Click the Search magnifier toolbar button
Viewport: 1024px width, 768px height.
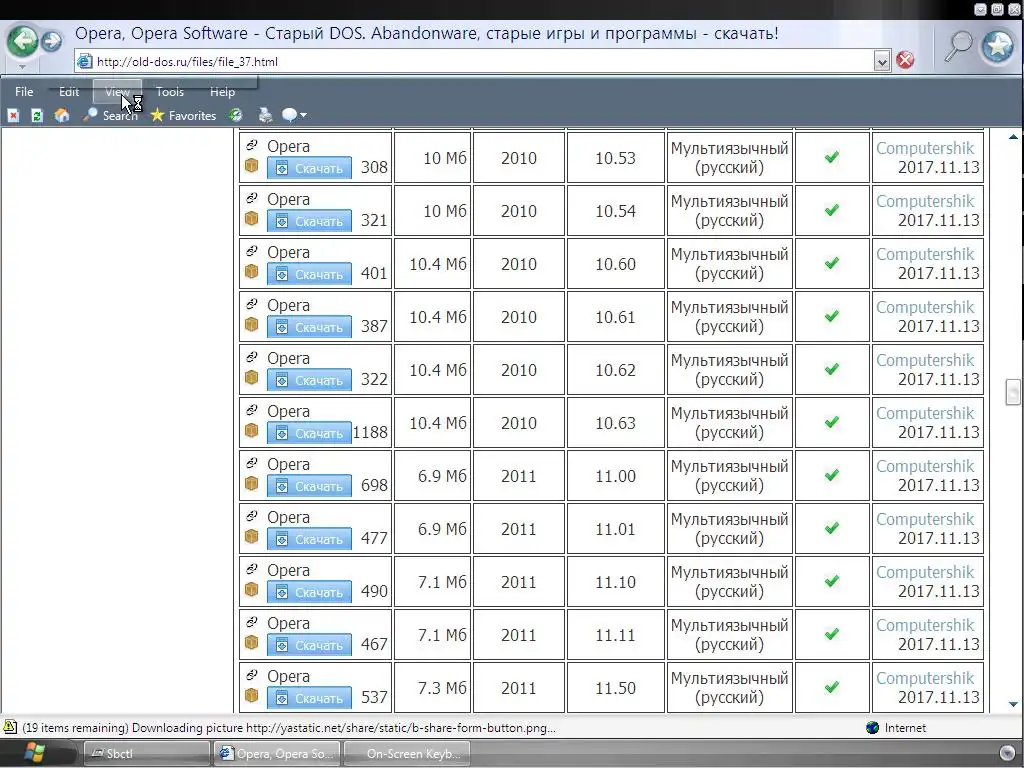point(110,116)
